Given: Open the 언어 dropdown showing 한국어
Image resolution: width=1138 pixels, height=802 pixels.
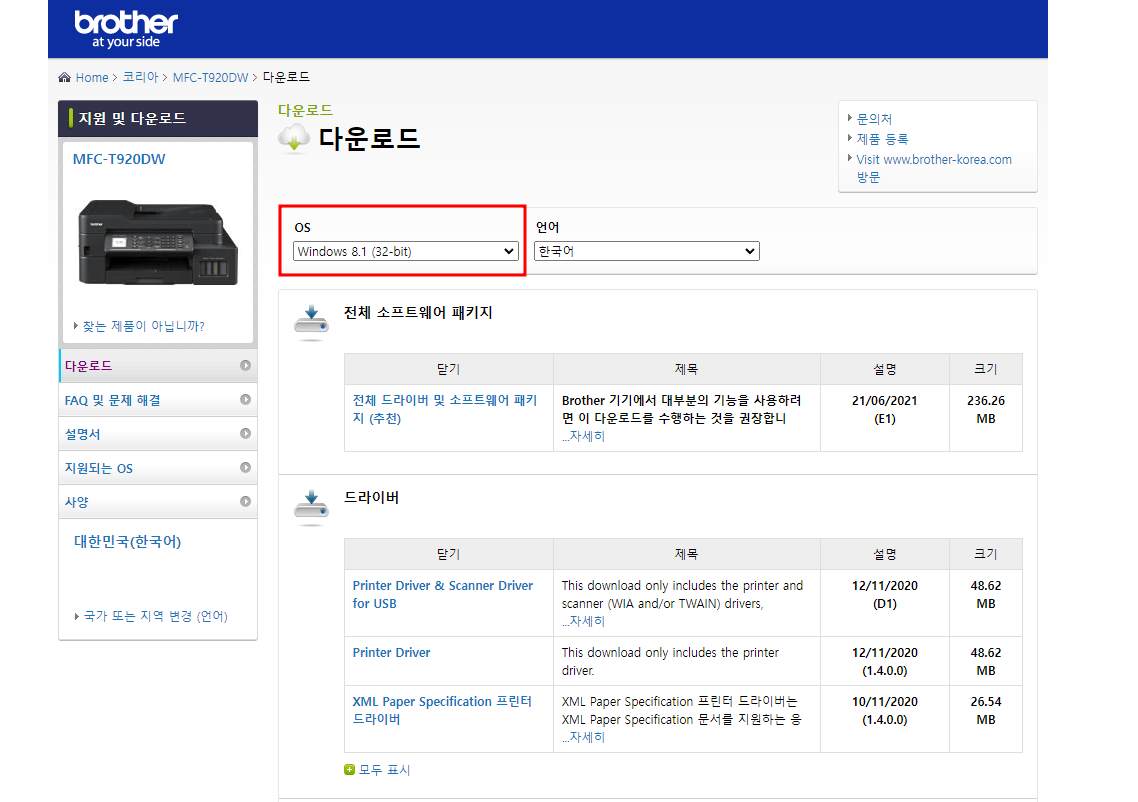Looking at the screenshot, I should (647, 251).
